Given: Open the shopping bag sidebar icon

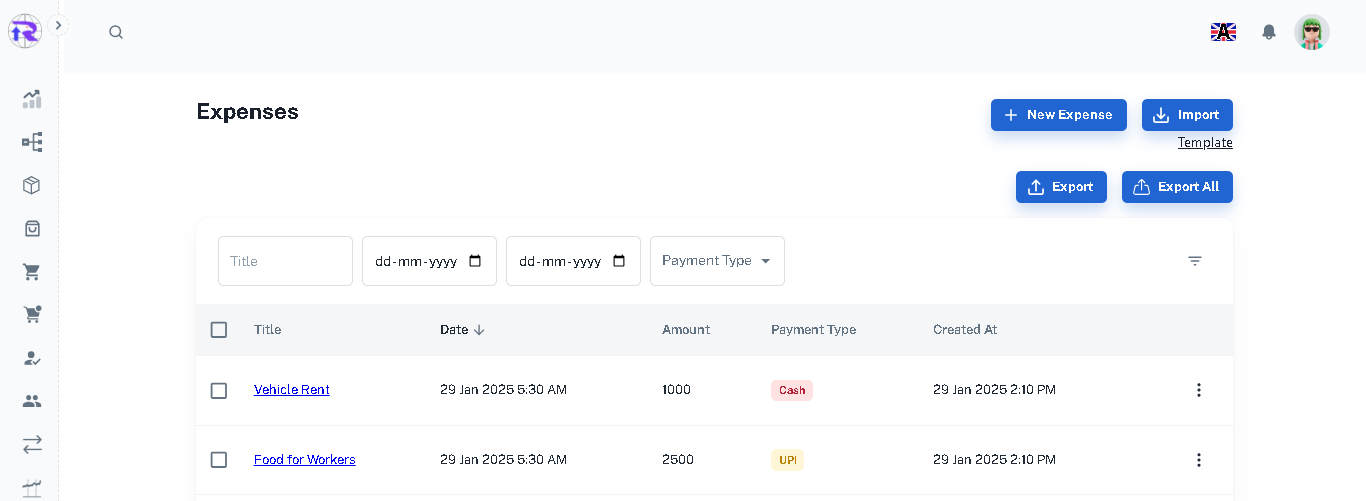Looking at the screenshot, I should click(32, 228).
